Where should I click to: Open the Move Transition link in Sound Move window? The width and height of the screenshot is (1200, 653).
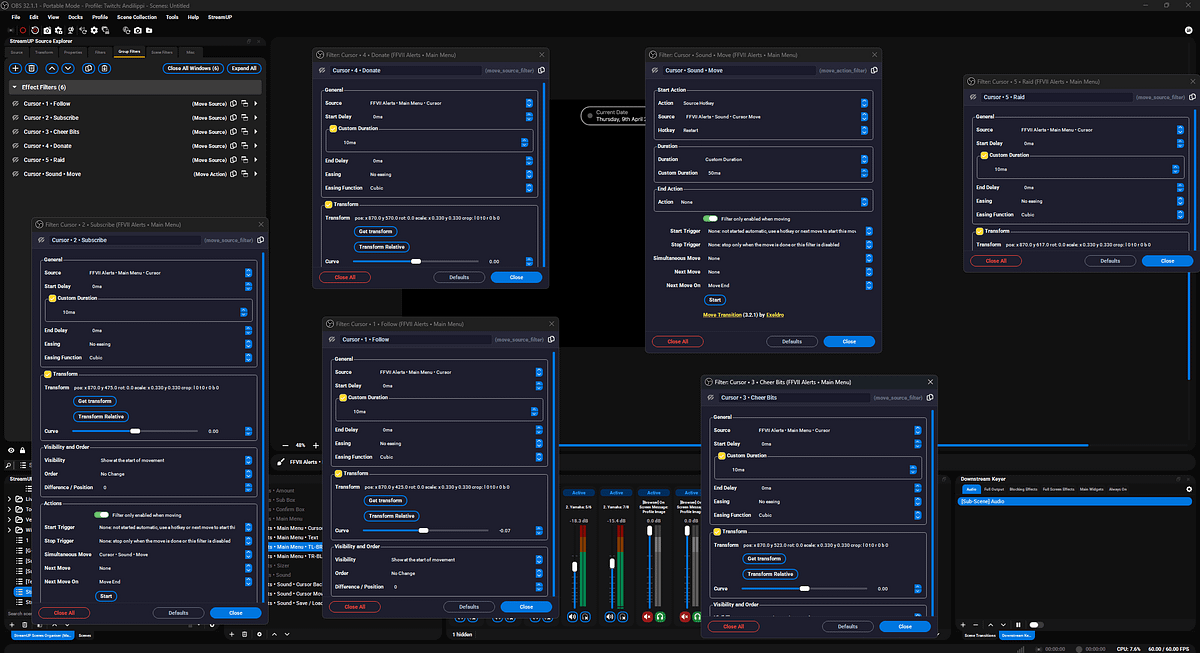[x=723, y=315]
